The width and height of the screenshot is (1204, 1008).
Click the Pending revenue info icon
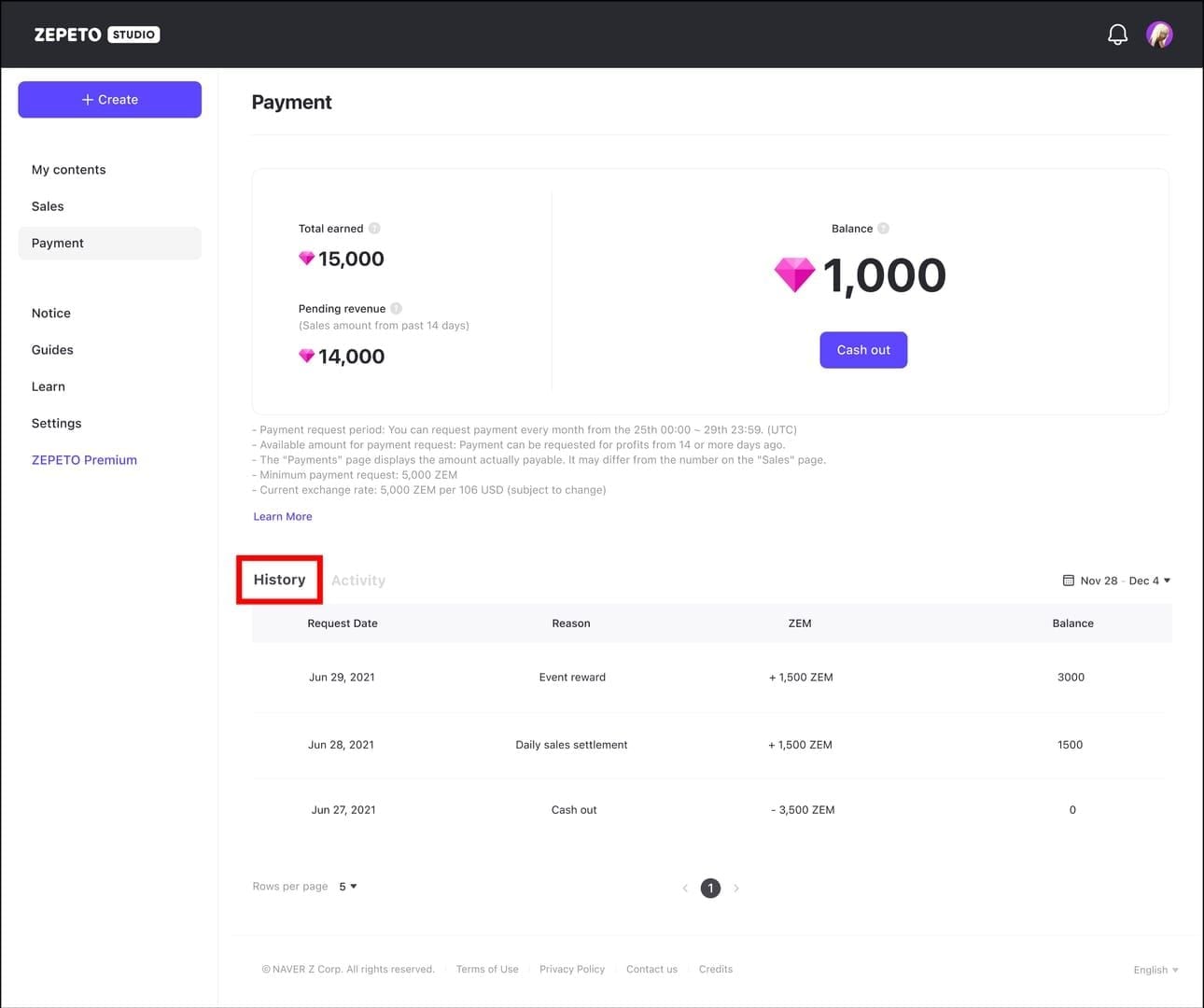click(396, 308)
